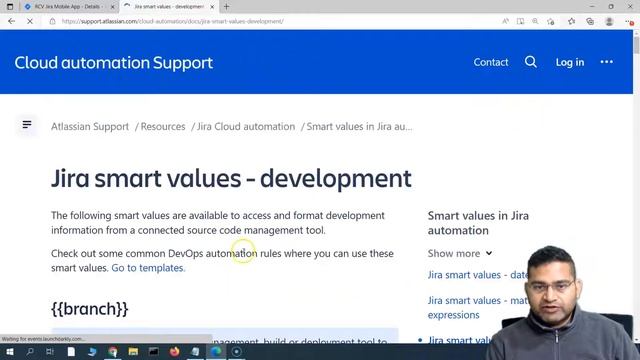Go to Jira Cloud automation breadcrumb
640x360 pixels.
[246, 127]
